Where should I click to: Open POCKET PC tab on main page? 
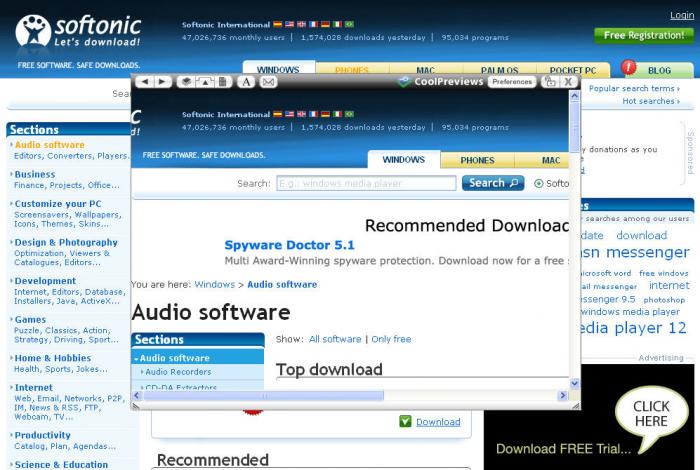coord(573,71)
